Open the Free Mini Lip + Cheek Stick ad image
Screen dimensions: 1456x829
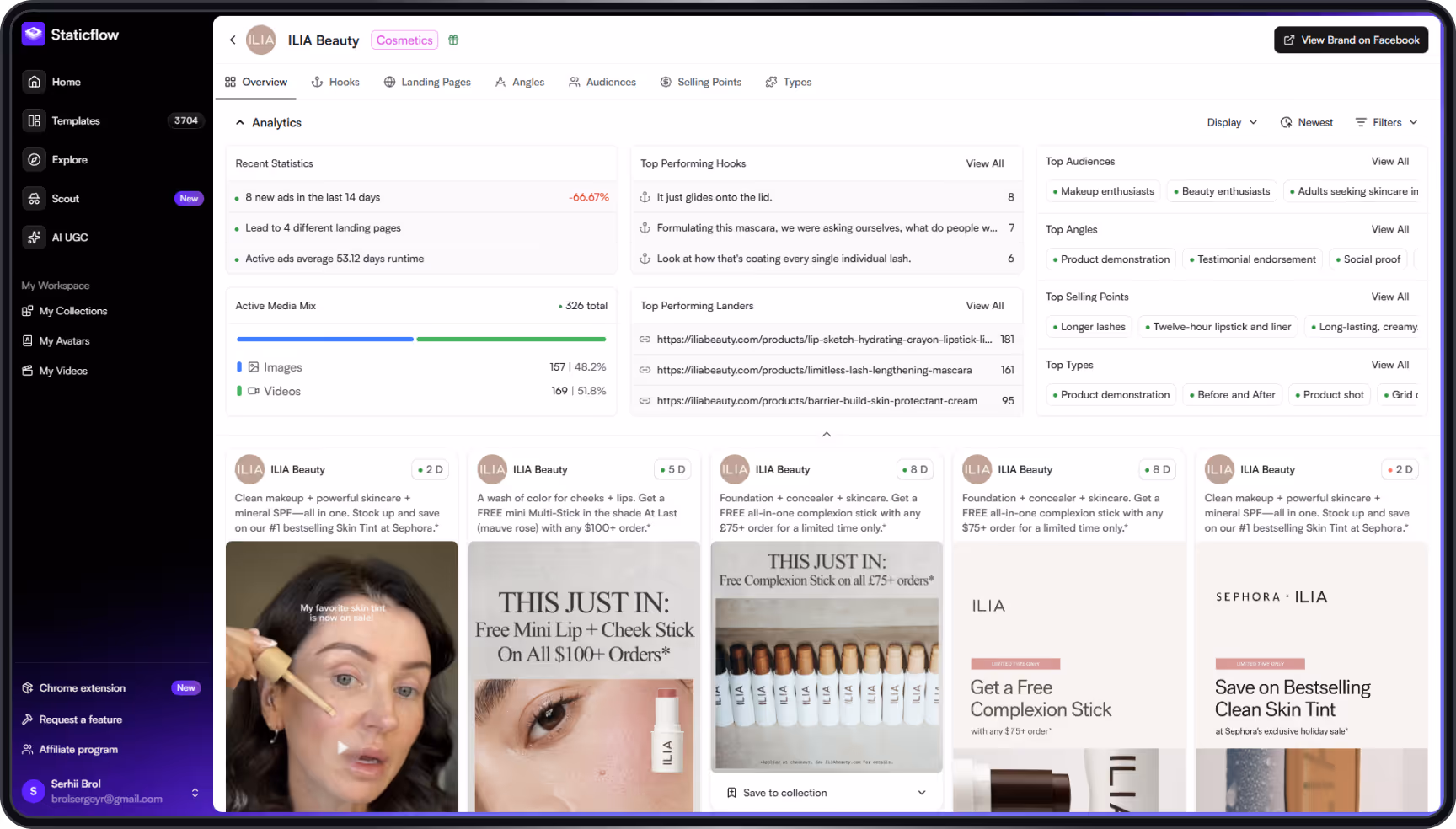584,677
